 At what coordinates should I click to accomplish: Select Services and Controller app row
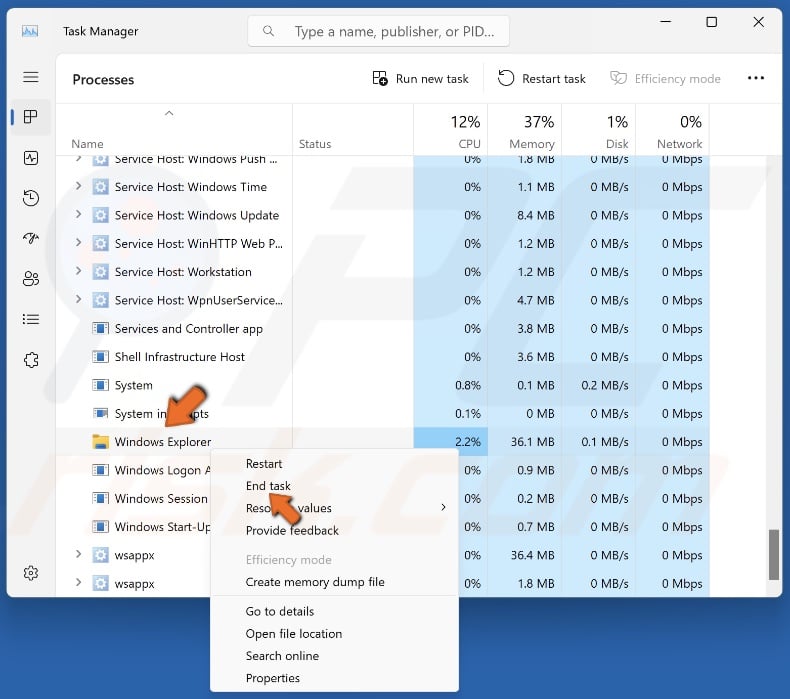[383, 329]
